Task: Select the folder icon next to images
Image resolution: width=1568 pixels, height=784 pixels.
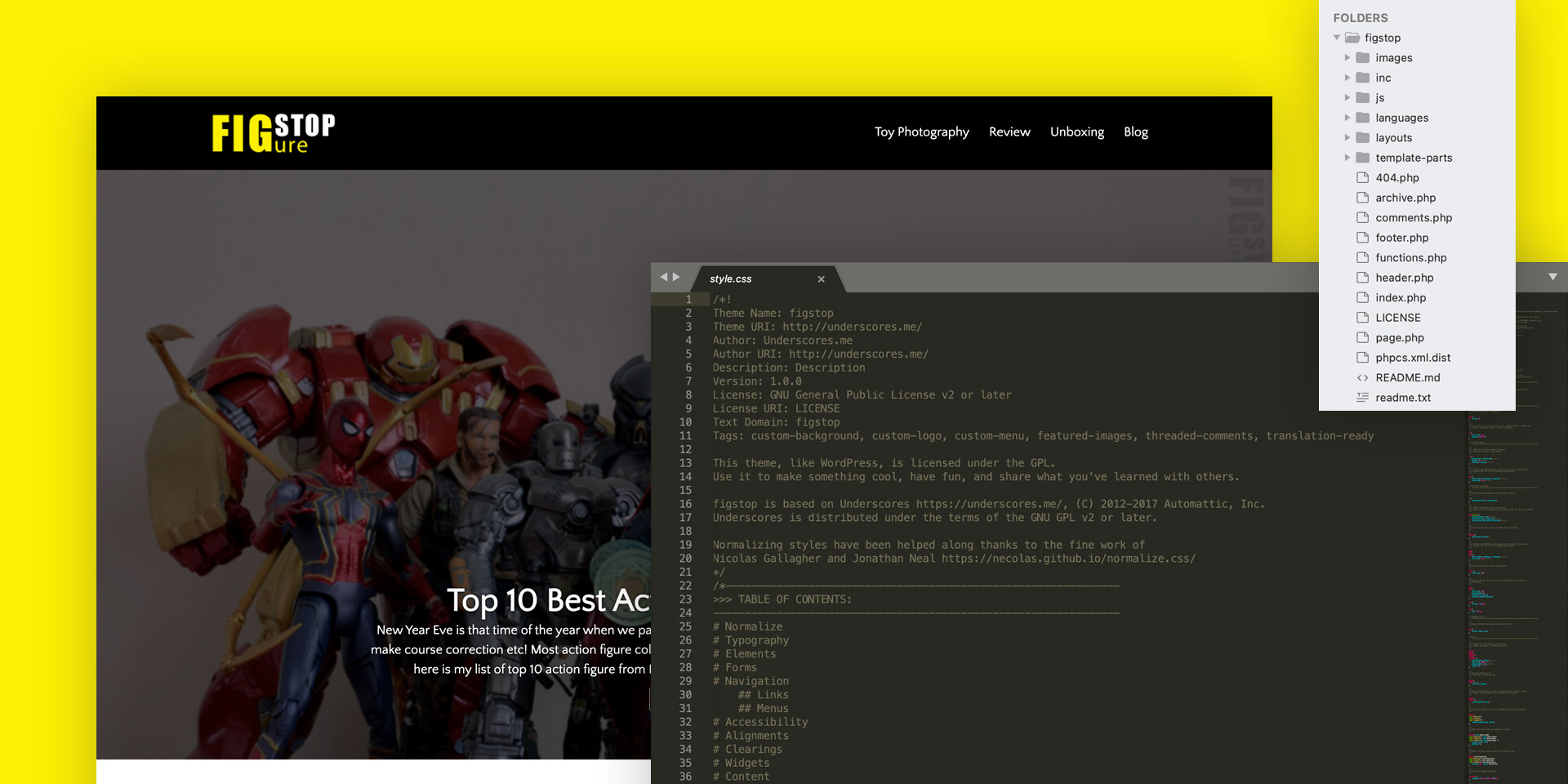Action: [1364, 57]
